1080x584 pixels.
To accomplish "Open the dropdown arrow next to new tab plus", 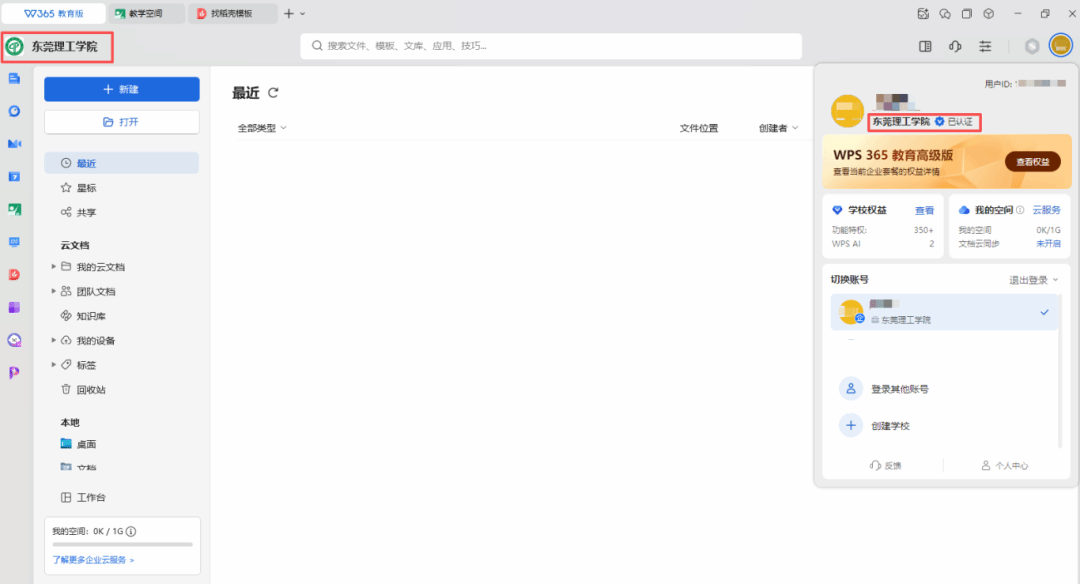I will tap(302, 14).
